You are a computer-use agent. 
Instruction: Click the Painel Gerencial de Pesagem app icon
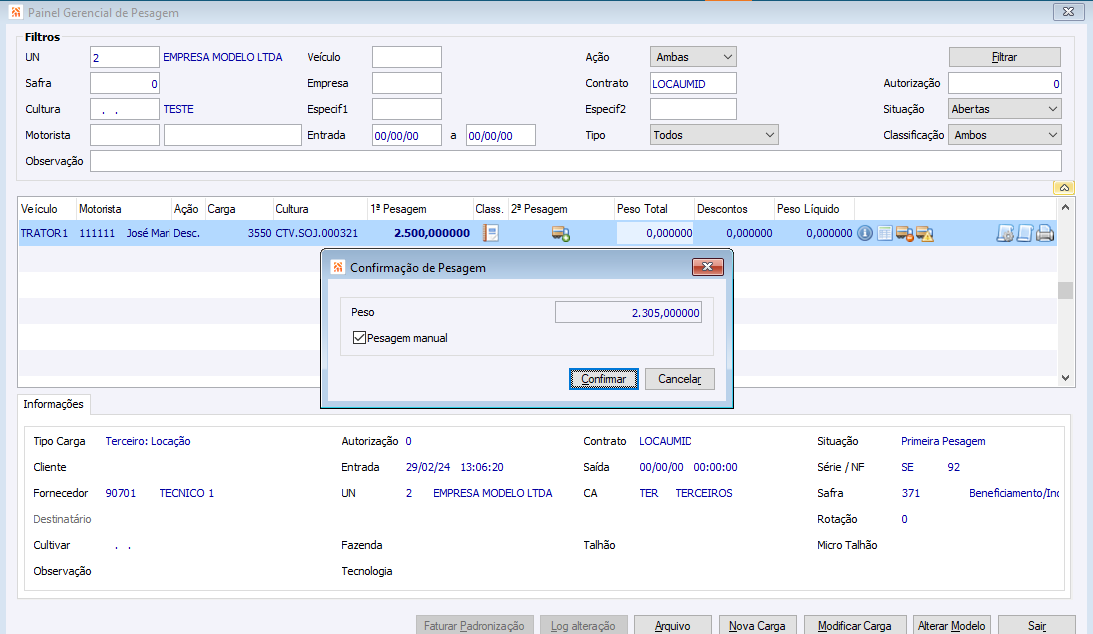coord(16,12)
